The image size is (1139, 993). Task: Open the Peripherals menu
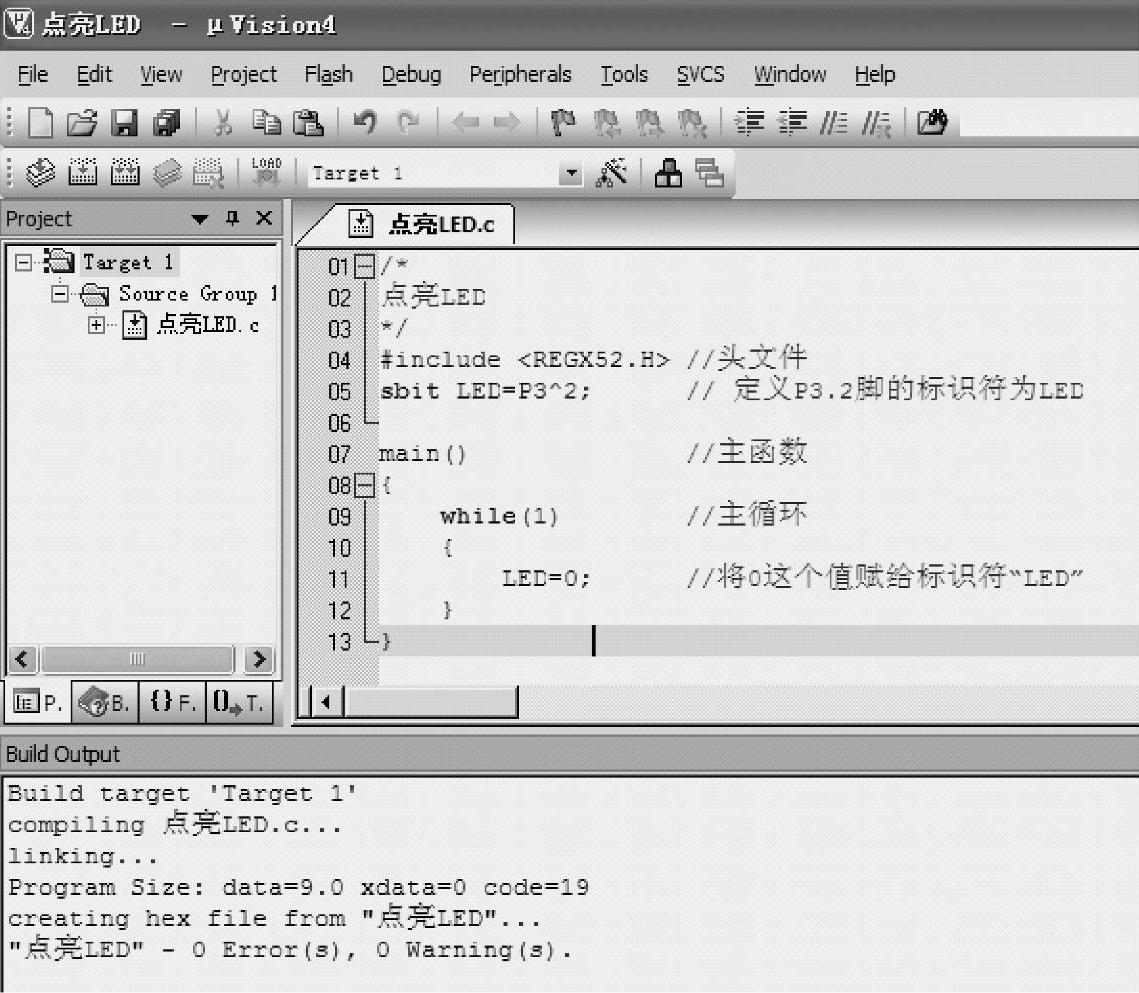pyautogui.click(x=520, y=74)
